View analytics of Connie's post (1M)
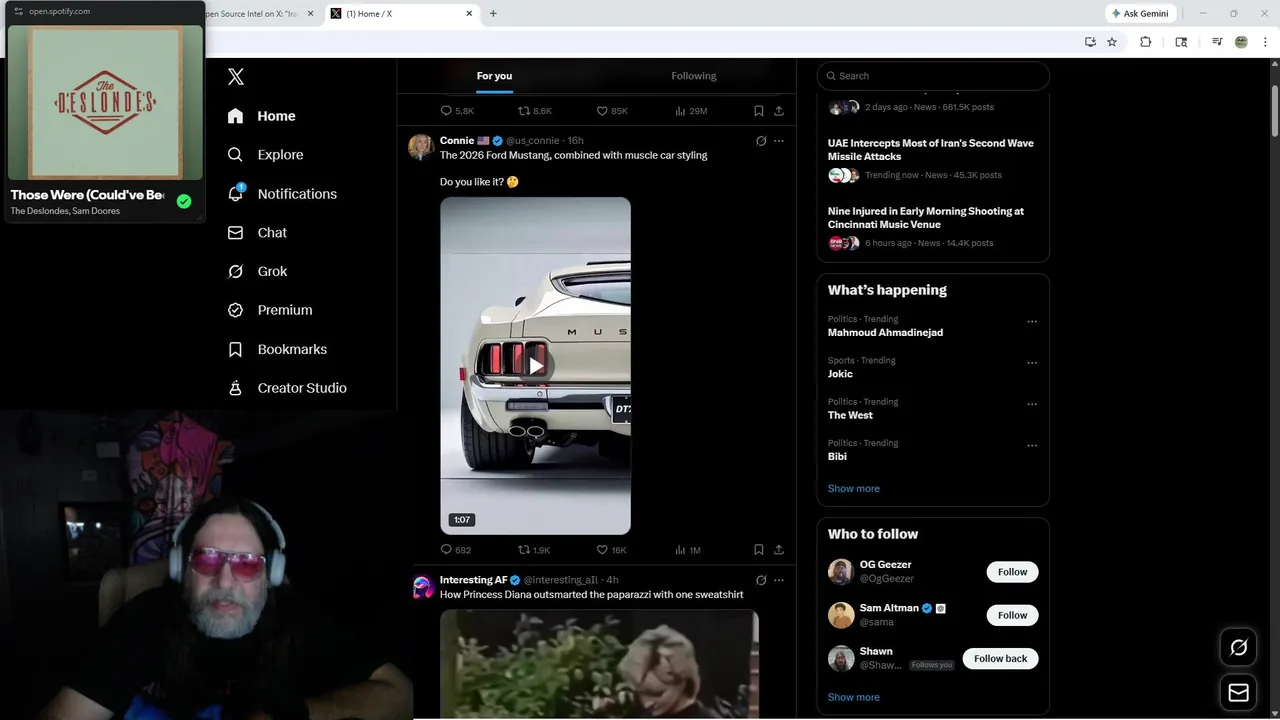Viewport: 1280px width, 720px height. click(x=688, y=550)
